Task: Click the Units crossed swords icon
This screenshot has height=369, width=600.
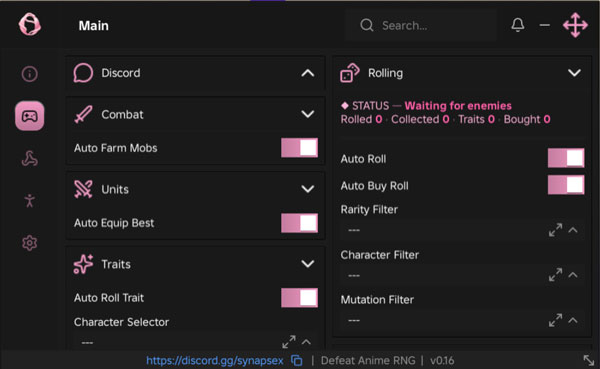Action: 83,189
